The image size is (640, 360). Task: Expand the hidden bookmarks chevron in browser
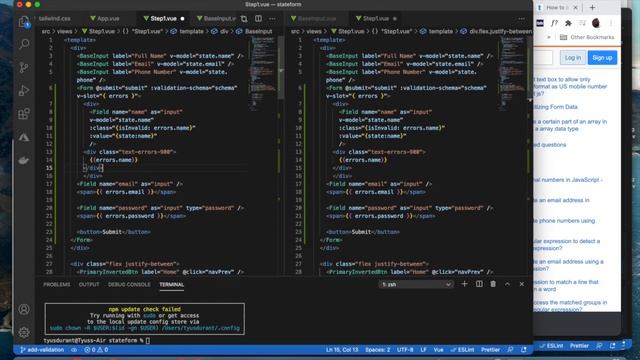click(x=549, y=37)
